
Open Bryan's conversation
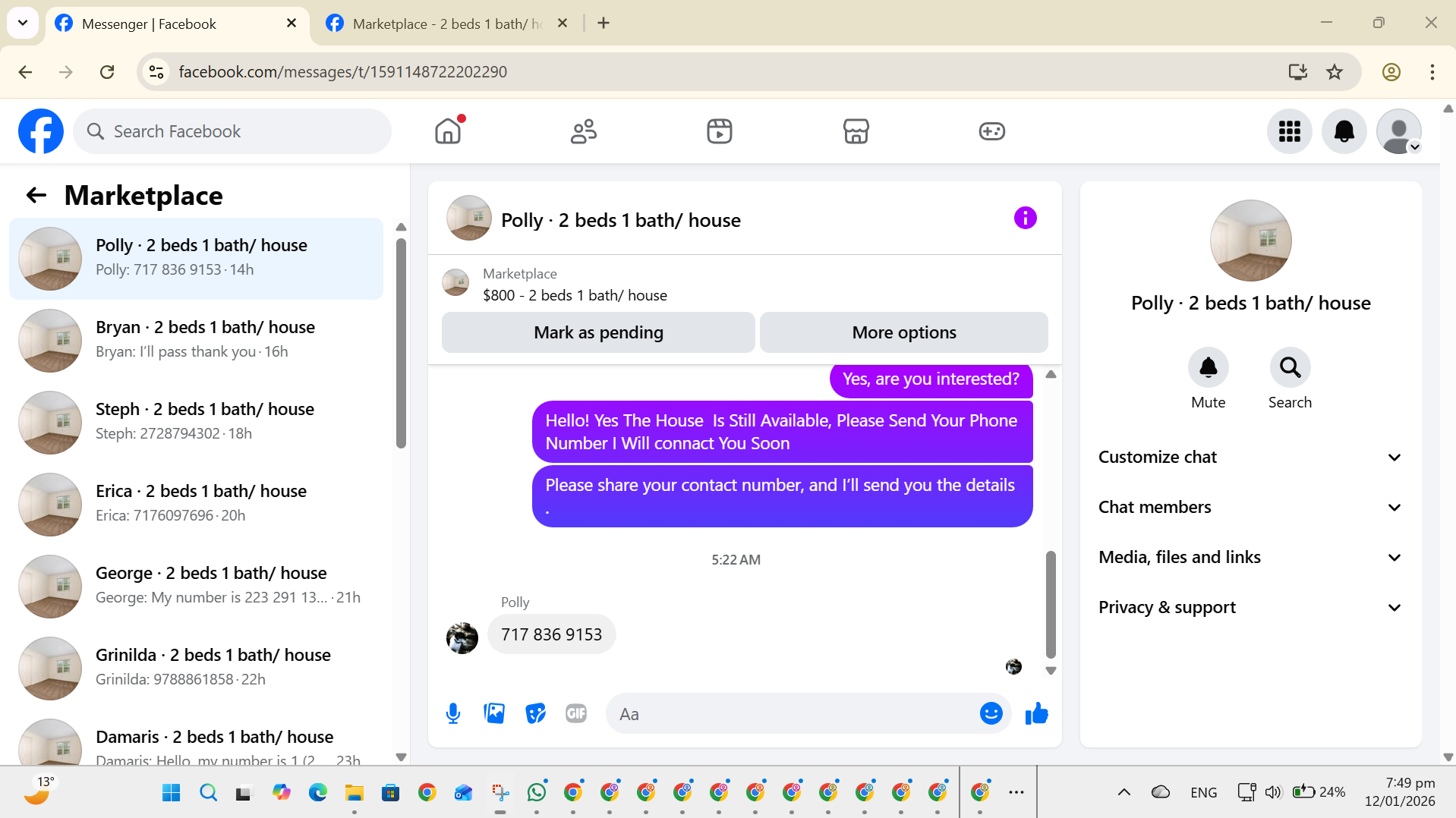click(196, 341)
